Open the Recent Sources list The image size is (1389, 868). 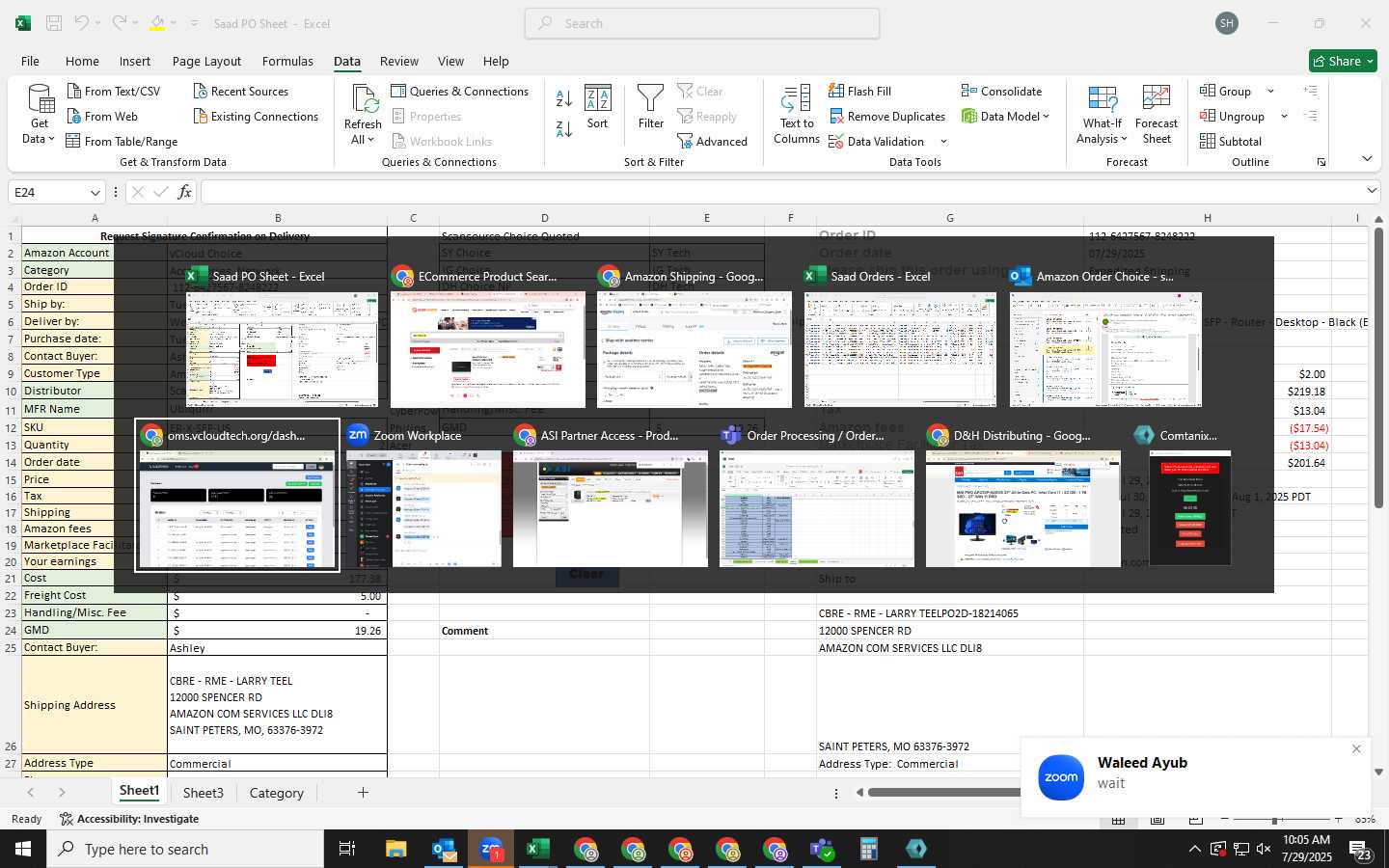tap(240, 92)
